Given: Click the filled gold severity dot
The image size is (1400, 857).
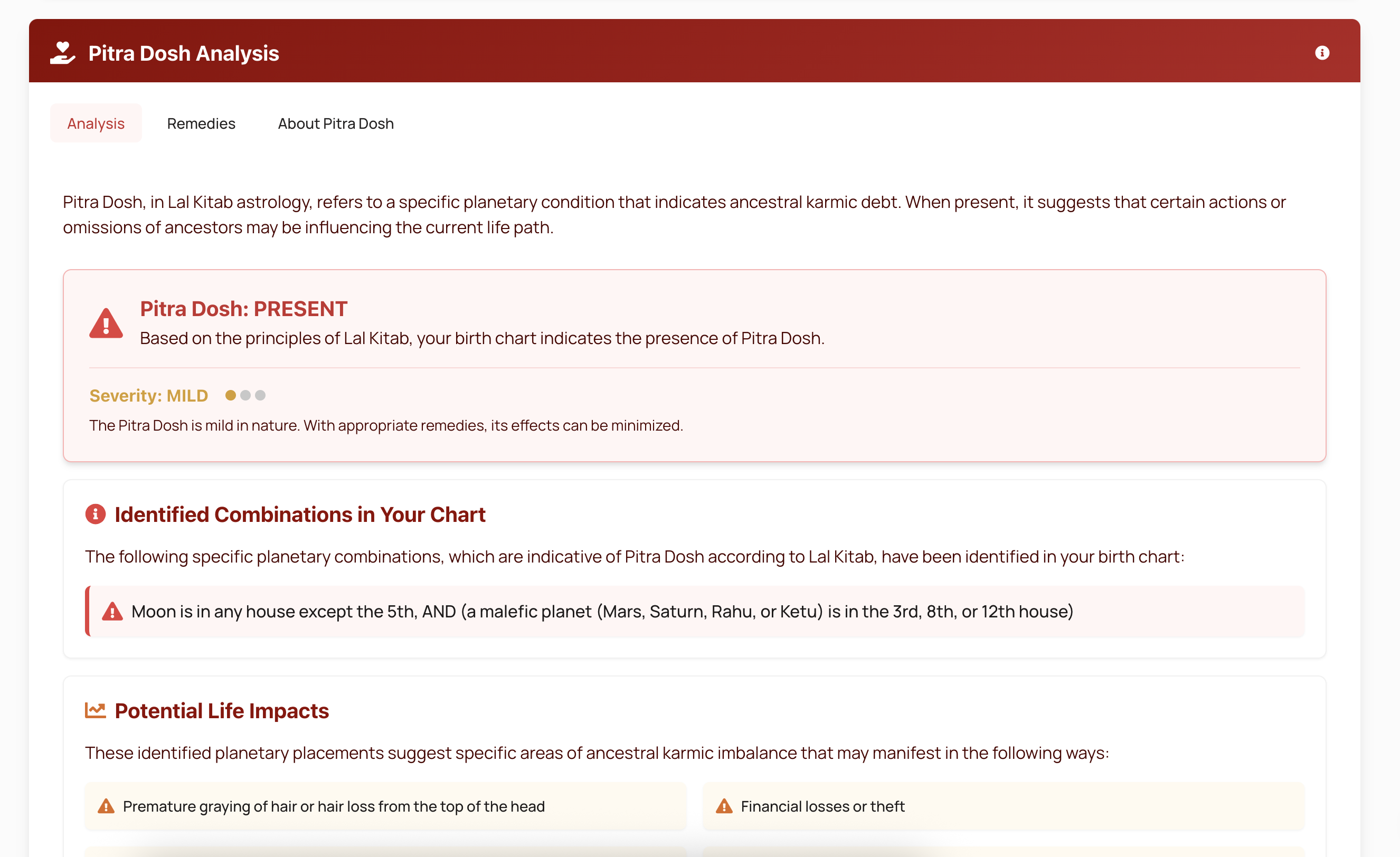Looking at the screenshot, I should click(231, 395).
